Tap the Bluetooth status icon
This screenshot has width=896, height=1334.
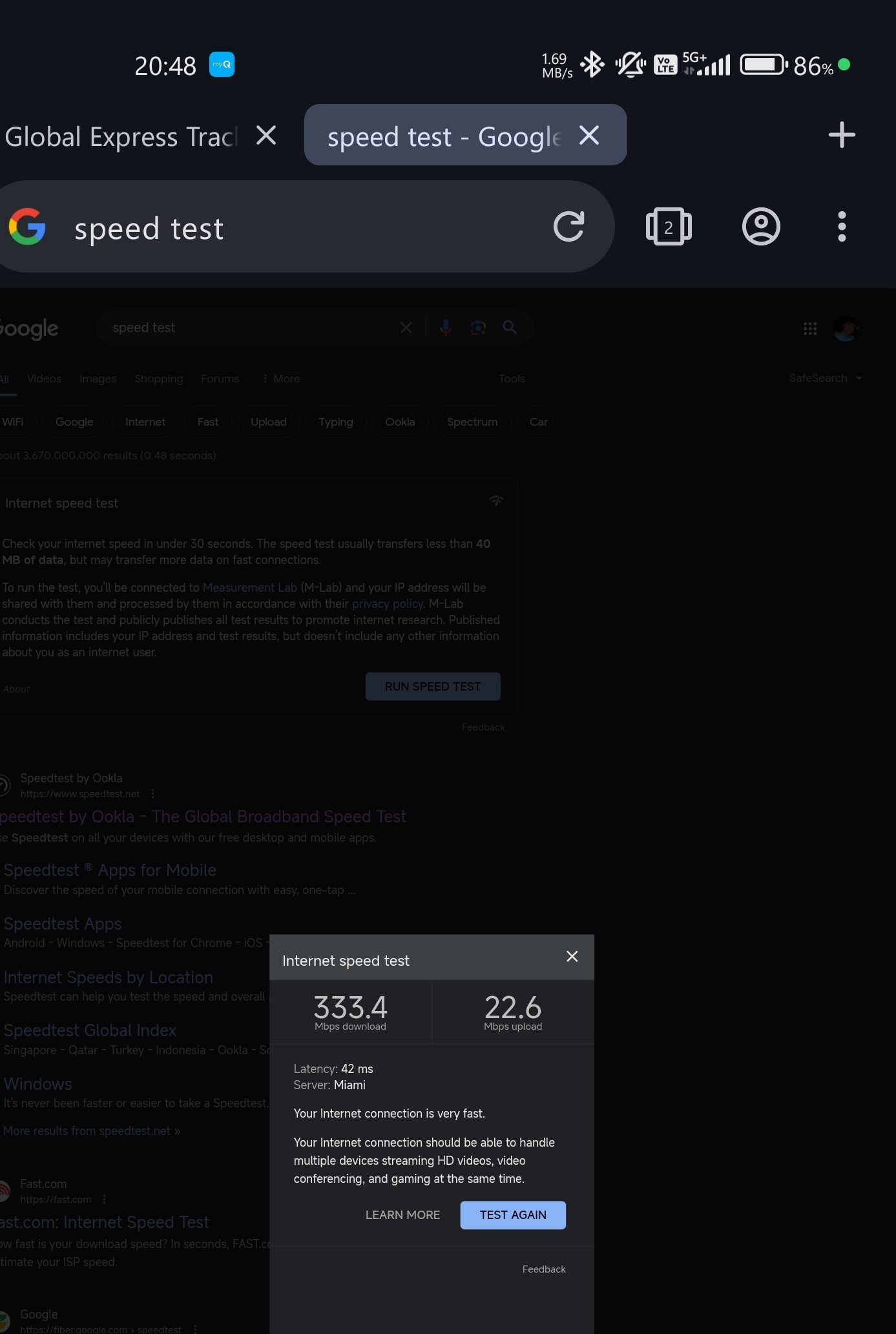pos(592,65)
